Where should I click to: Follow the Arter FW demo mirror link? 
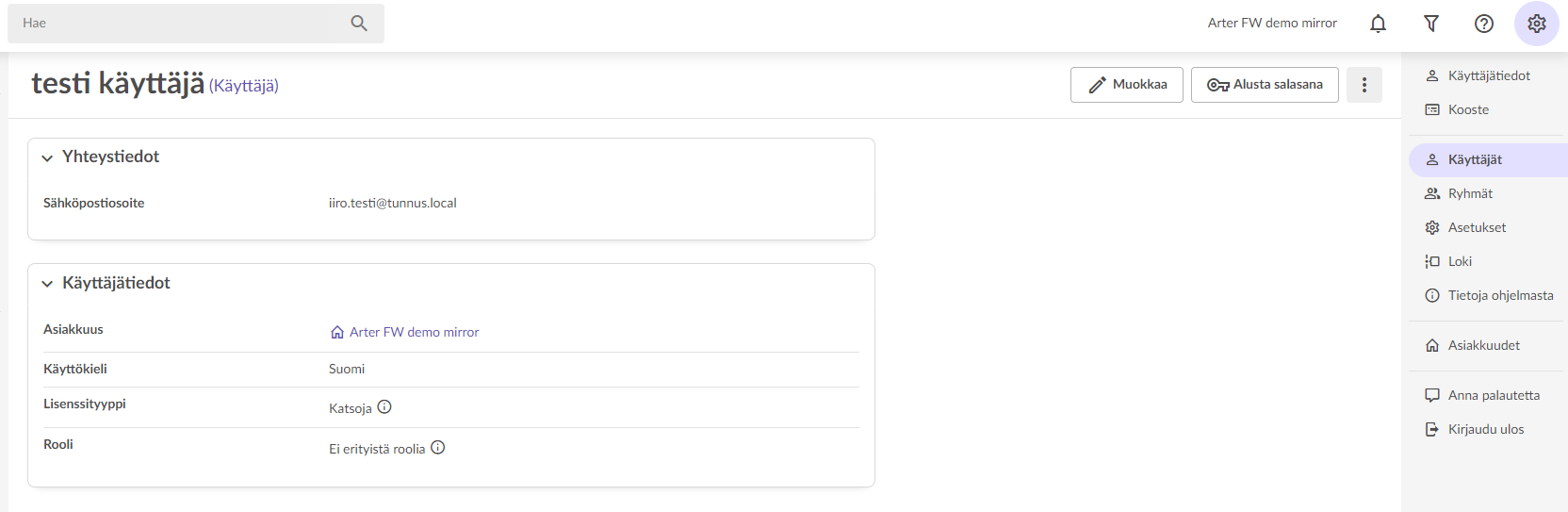(x=414, y=332)
